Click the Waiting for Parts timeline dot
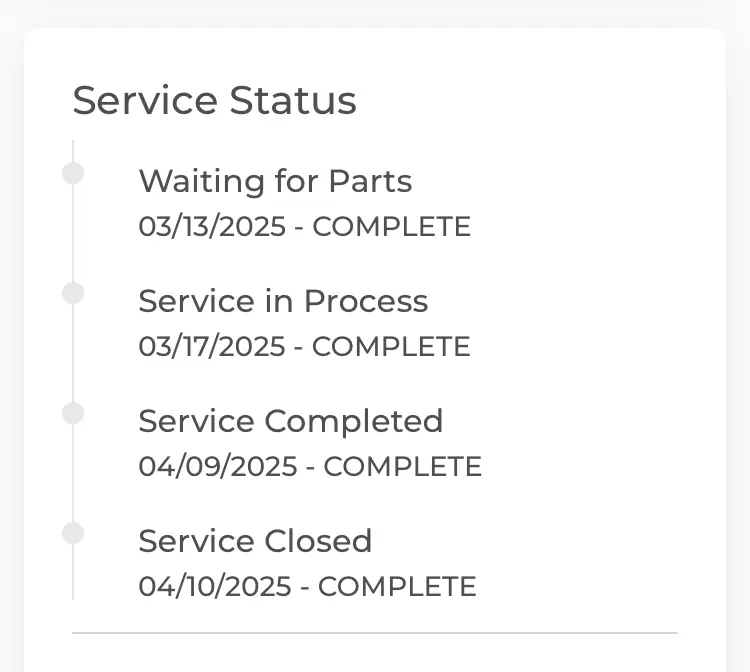 point(73,174)
